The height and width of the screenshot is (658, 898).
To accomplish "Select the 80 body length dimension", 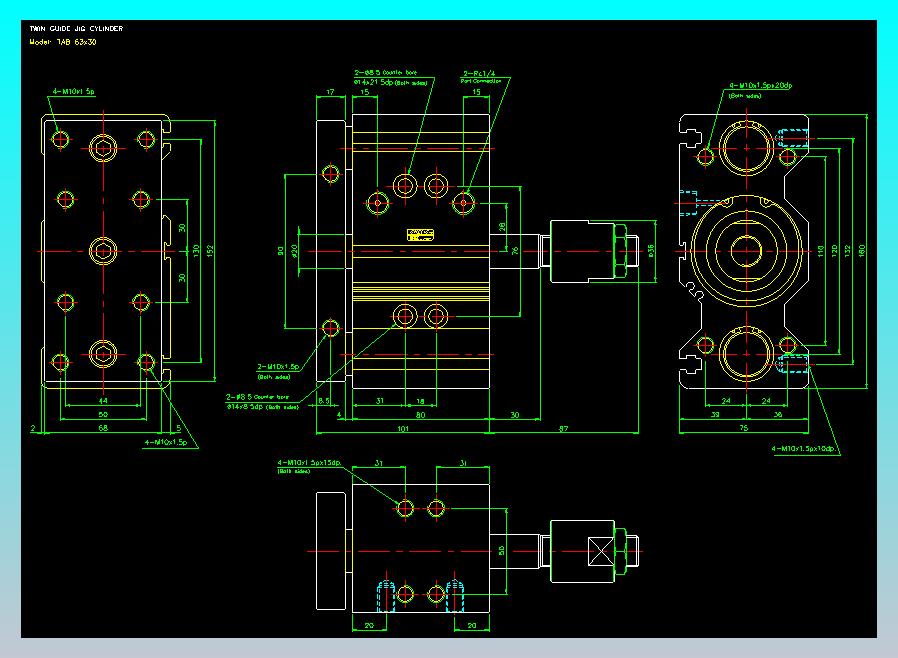I will click(420, 415).
